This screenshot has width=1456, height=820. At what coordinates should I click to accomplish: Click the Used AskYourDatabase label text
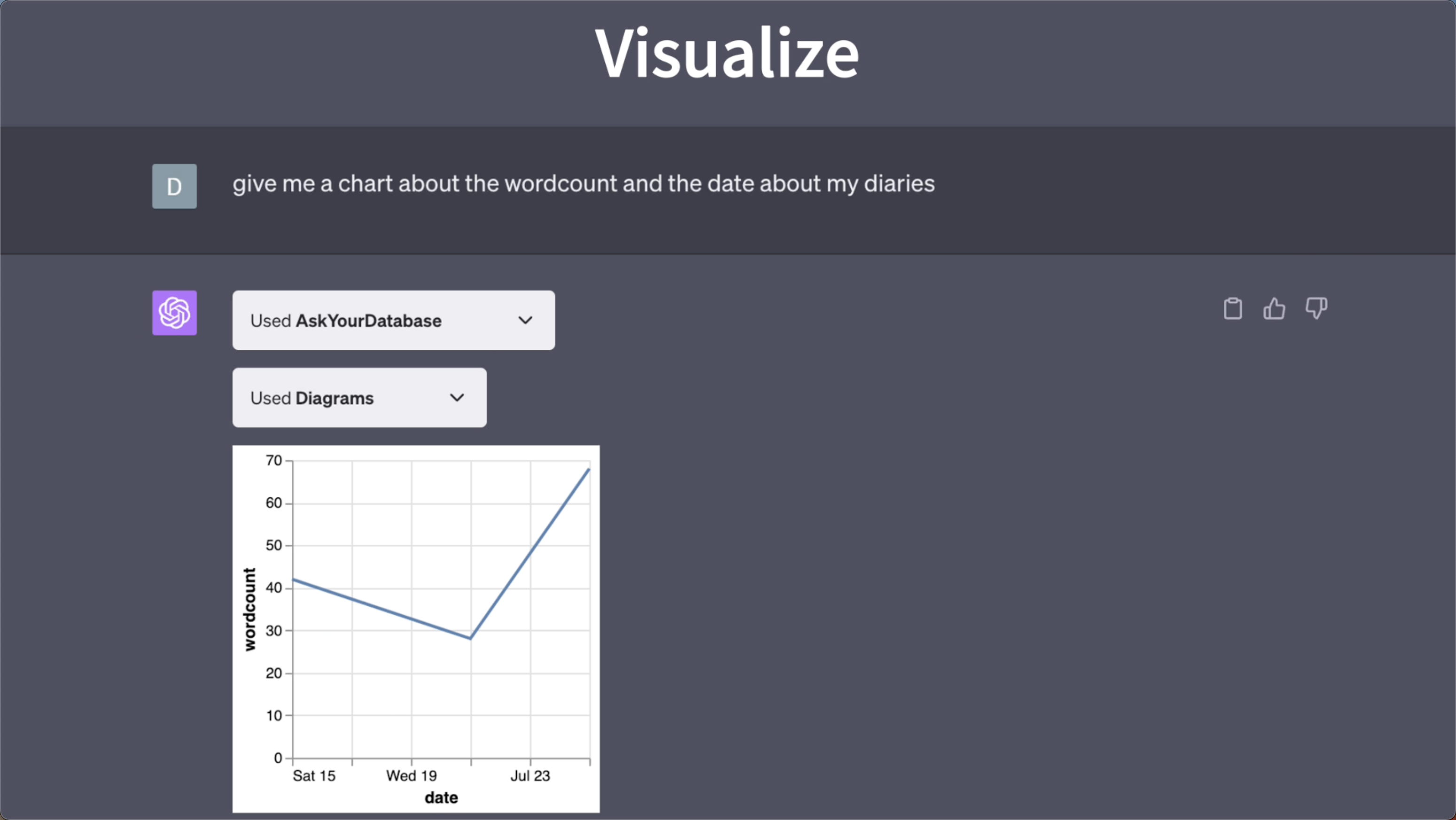point(346,321)
